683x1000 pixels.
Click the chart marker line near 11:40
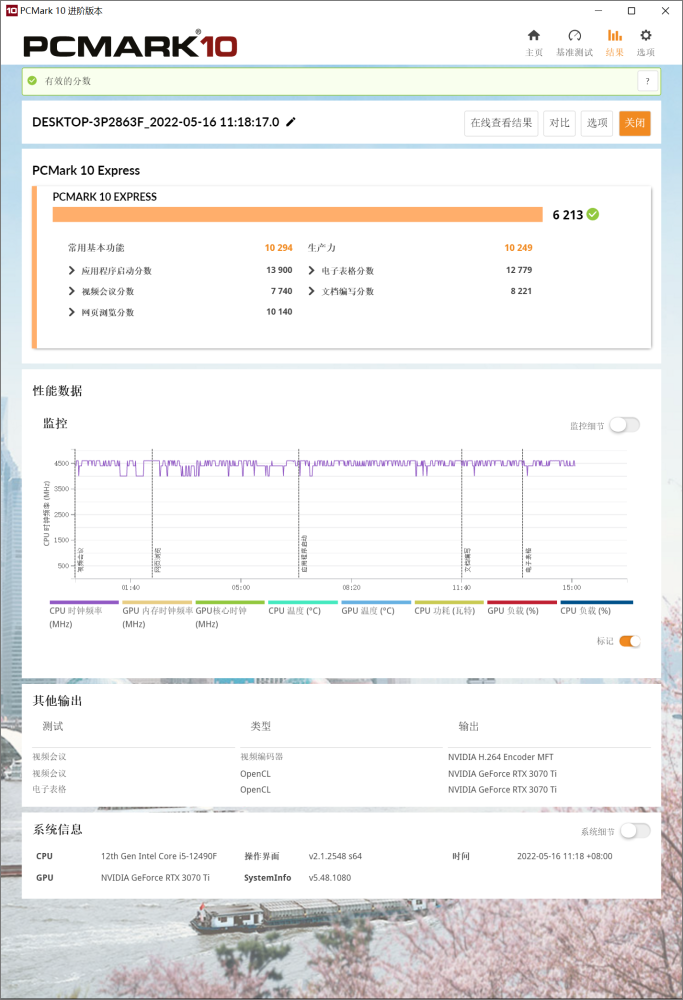pyautogui.click(x=462, y=513)
